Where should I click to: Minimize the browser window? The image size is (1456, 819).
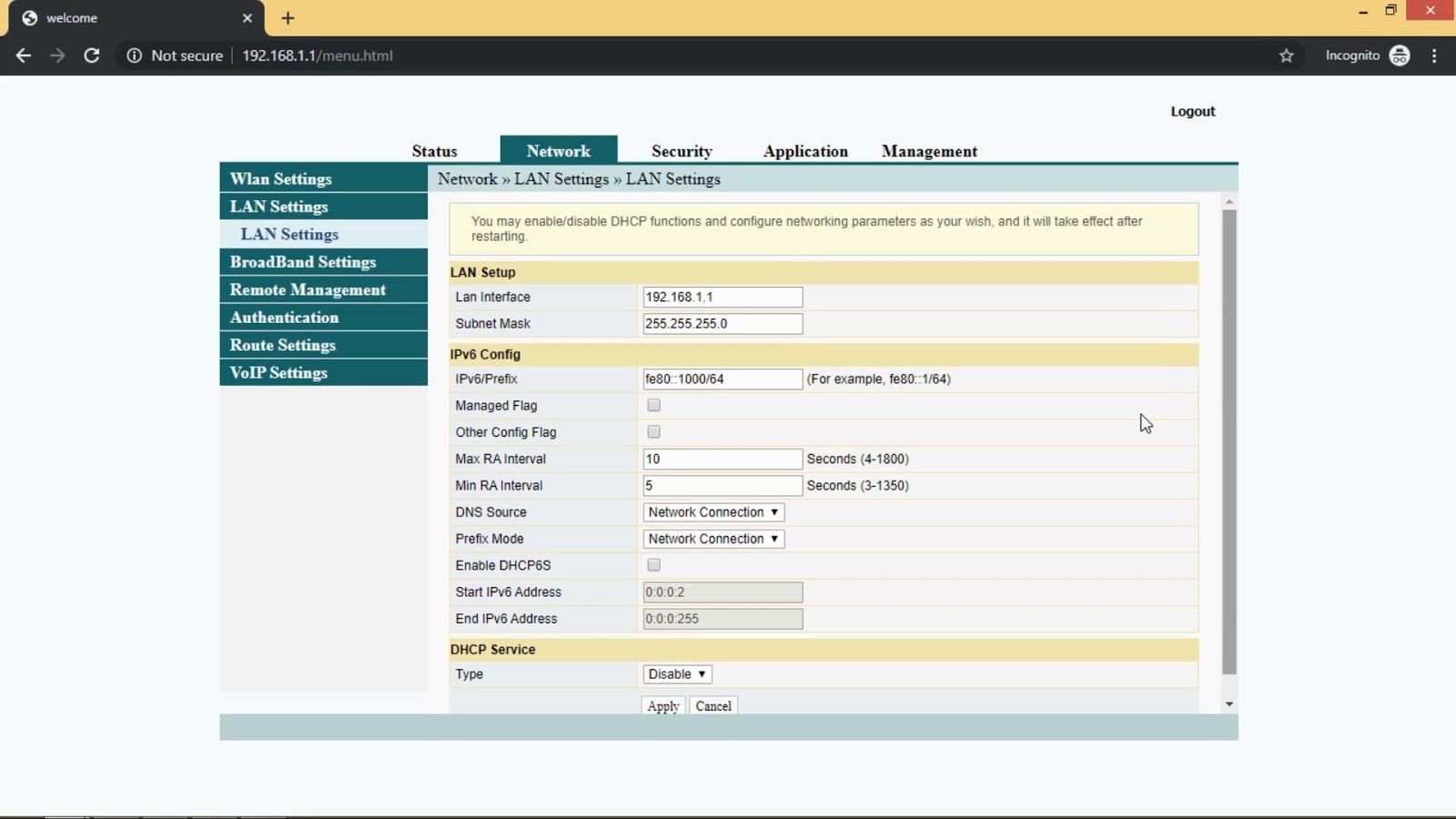(1363, 11)
